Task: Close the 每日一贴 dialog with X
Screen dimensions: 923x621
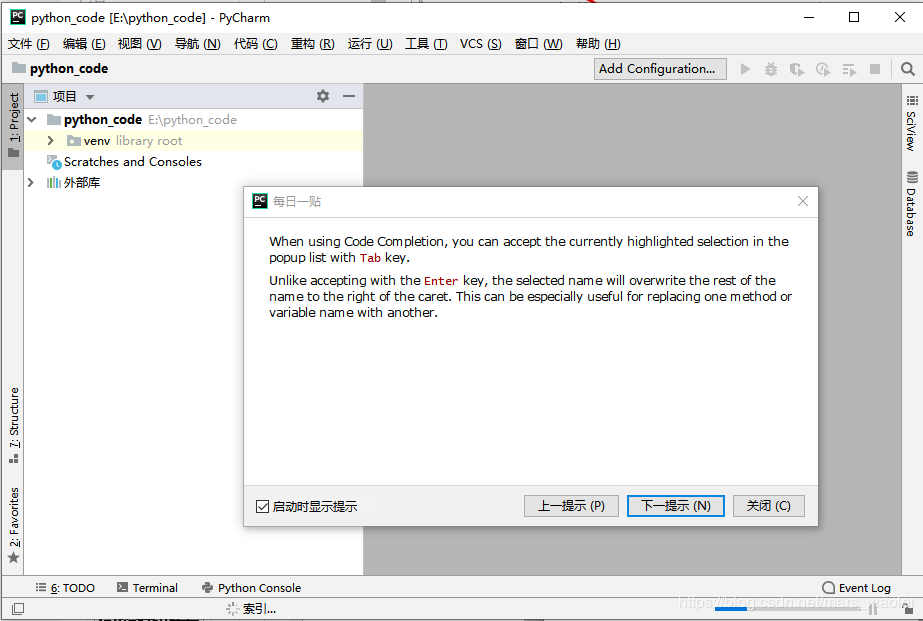Action: click(x=803, y=201)
